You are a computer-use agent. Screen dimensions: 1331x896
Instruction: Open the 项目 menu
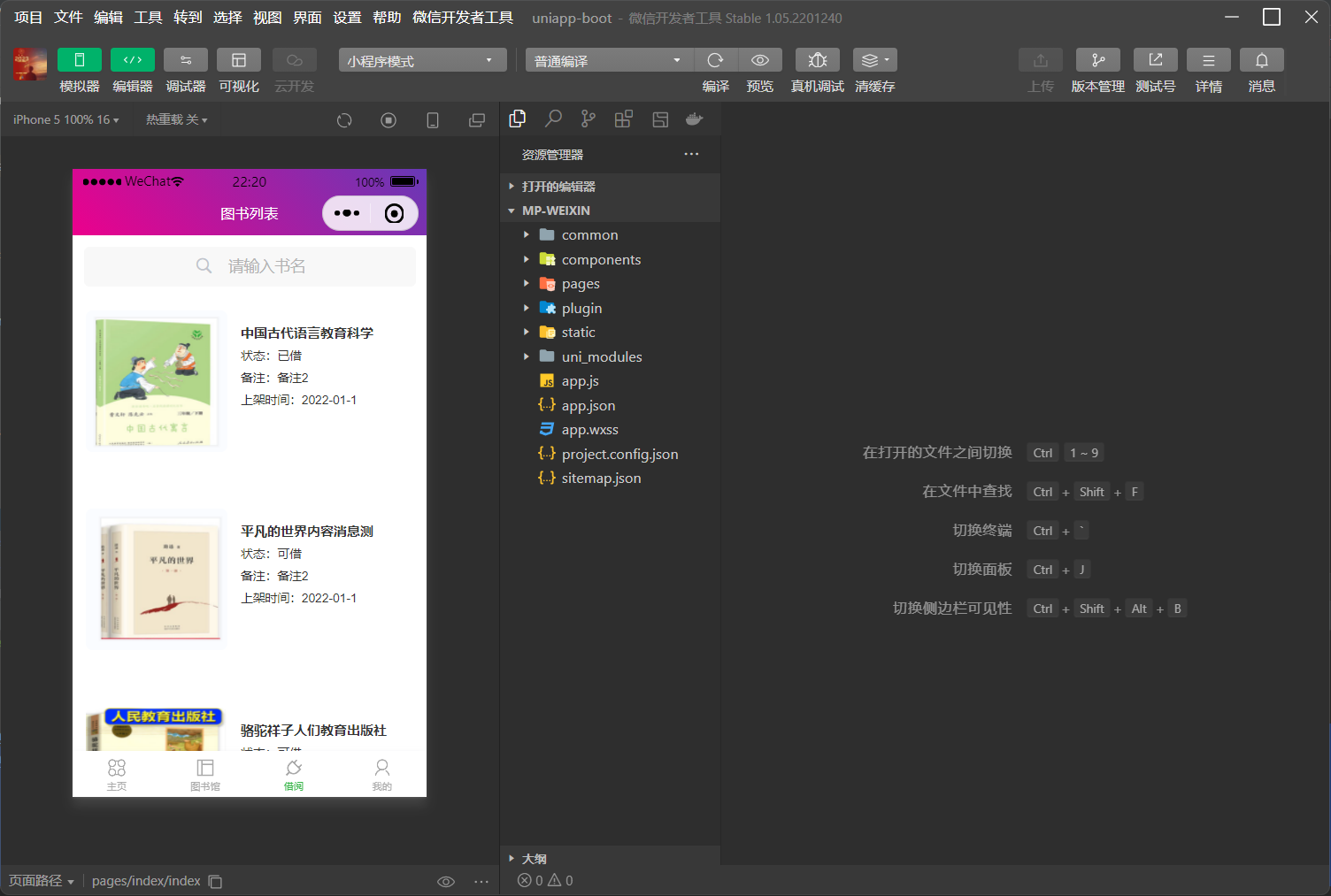28,18
